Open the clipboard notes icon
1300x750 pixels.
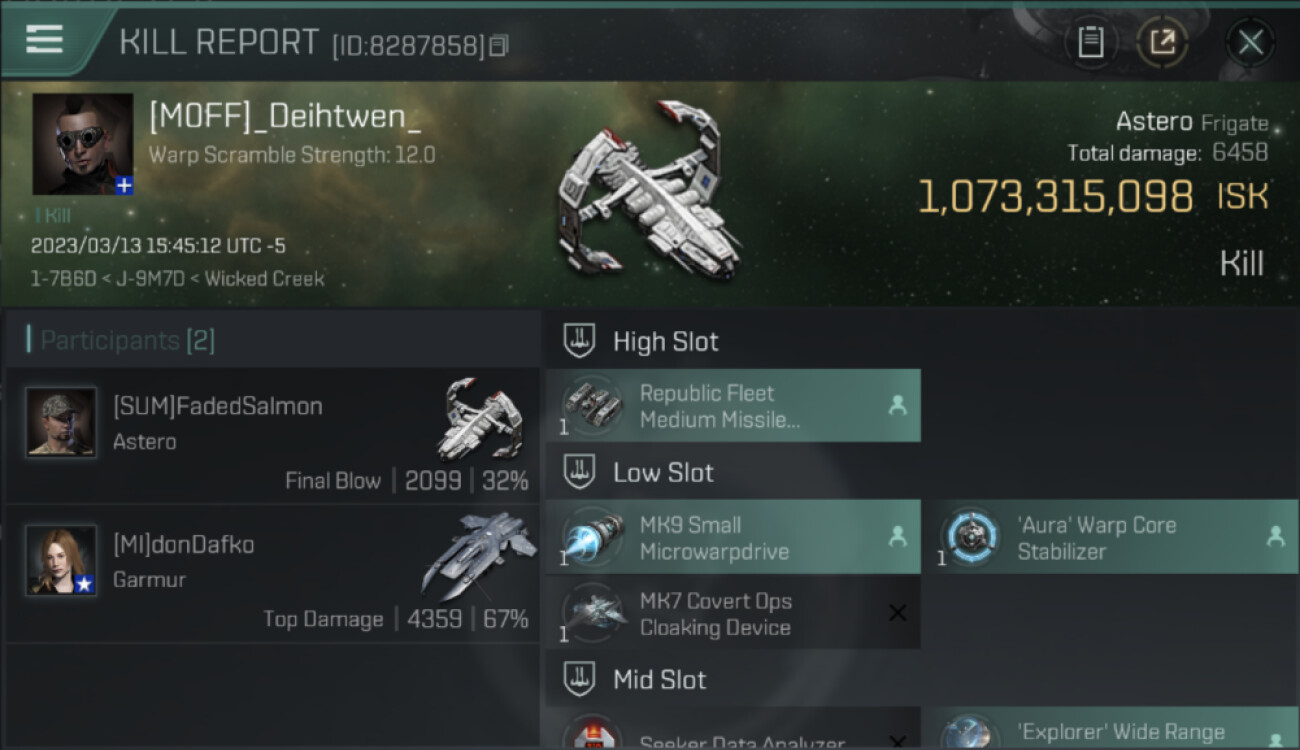1091,43
